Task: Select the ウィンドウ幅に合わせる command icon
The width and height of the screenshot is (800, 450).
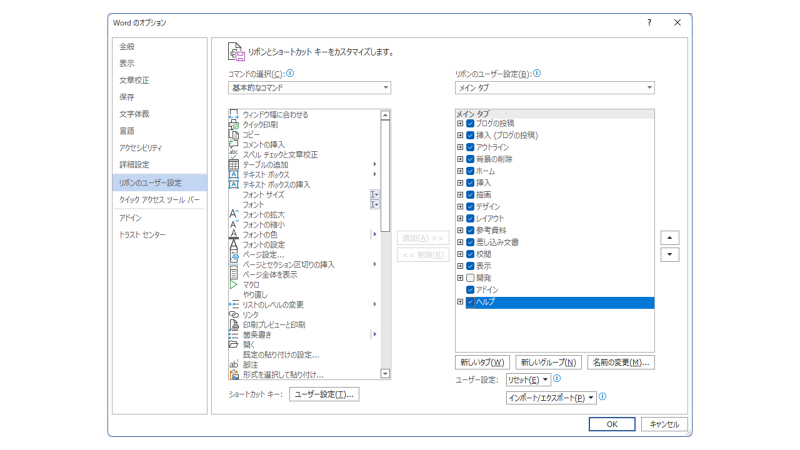Action: (233, 115)
